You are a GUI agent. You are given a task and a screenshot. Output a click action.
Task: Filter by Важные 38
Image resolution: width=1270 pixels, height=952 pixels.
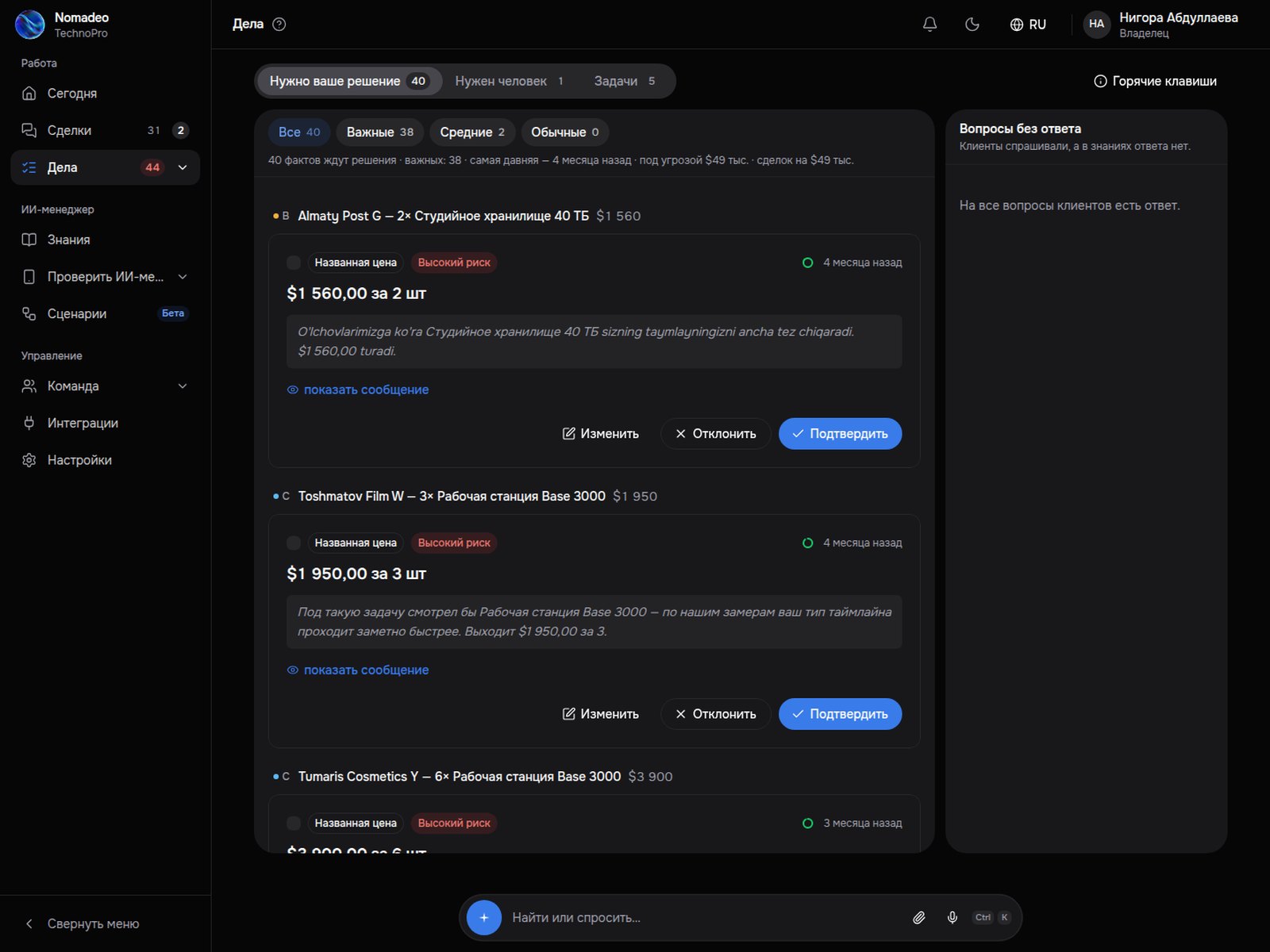pyautogui.click(x=380, y=132)
